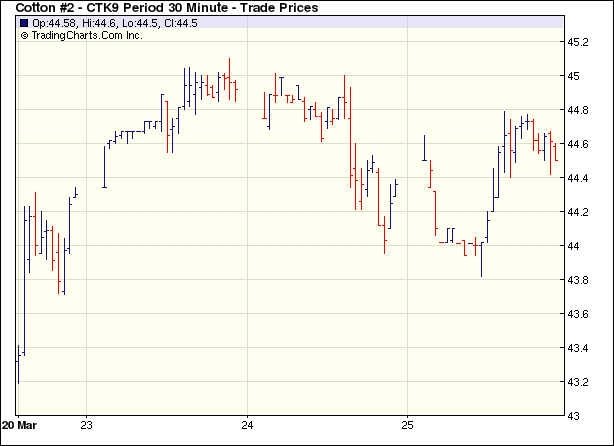The width and height of the screenshot is (614, 446).
Task: Click the 43.2 price axis label
Action: pyautogui.click(x=579, y=382)
